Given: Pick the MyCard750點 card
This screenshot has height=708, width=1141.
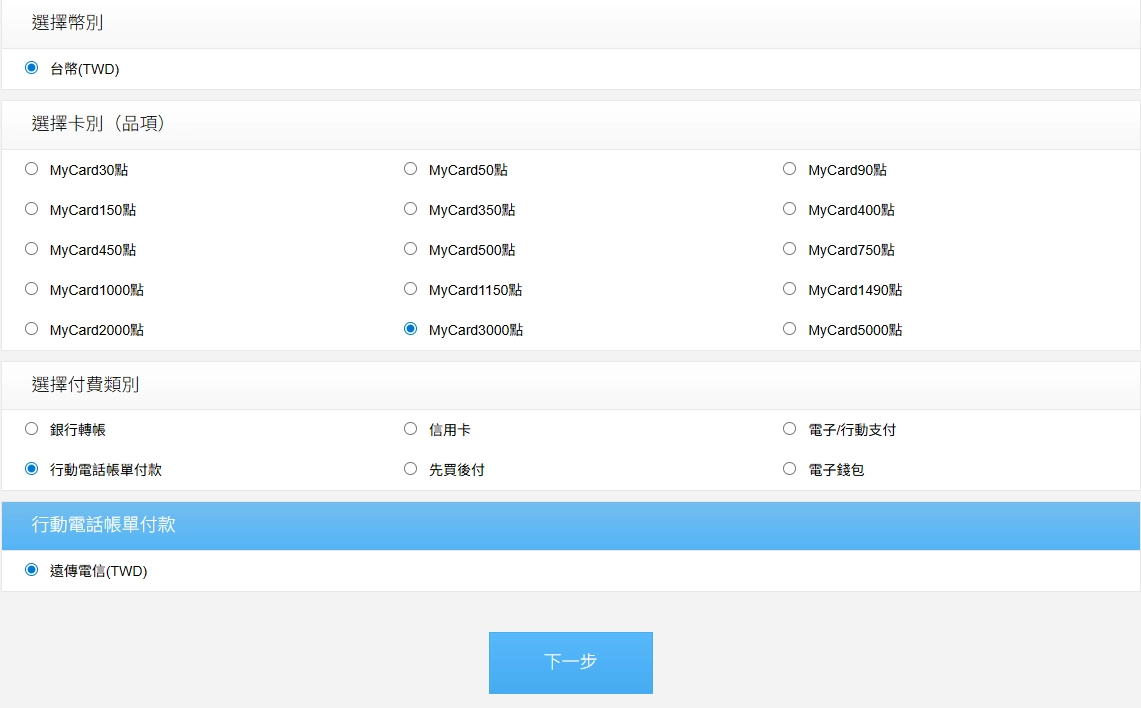Looking at the screenshot, I should coord(790,249).
